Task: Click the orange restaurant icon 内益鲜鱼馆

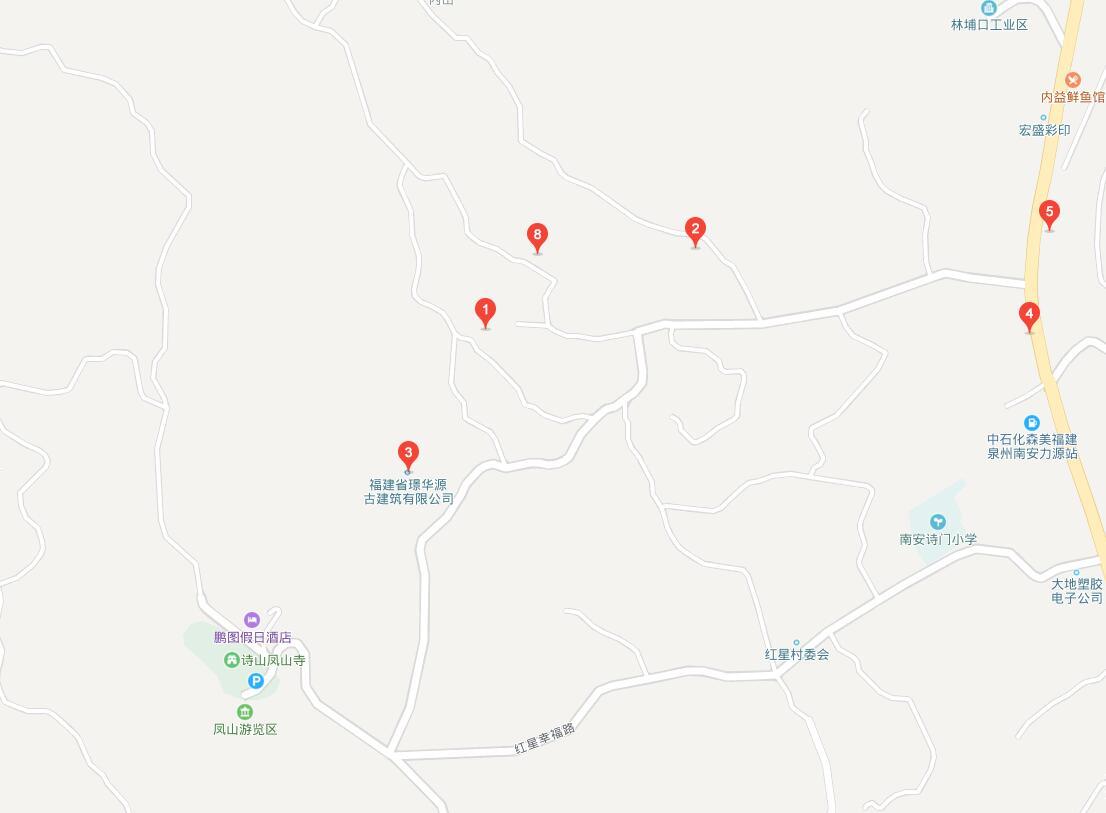Action: tap(1073, 80)
